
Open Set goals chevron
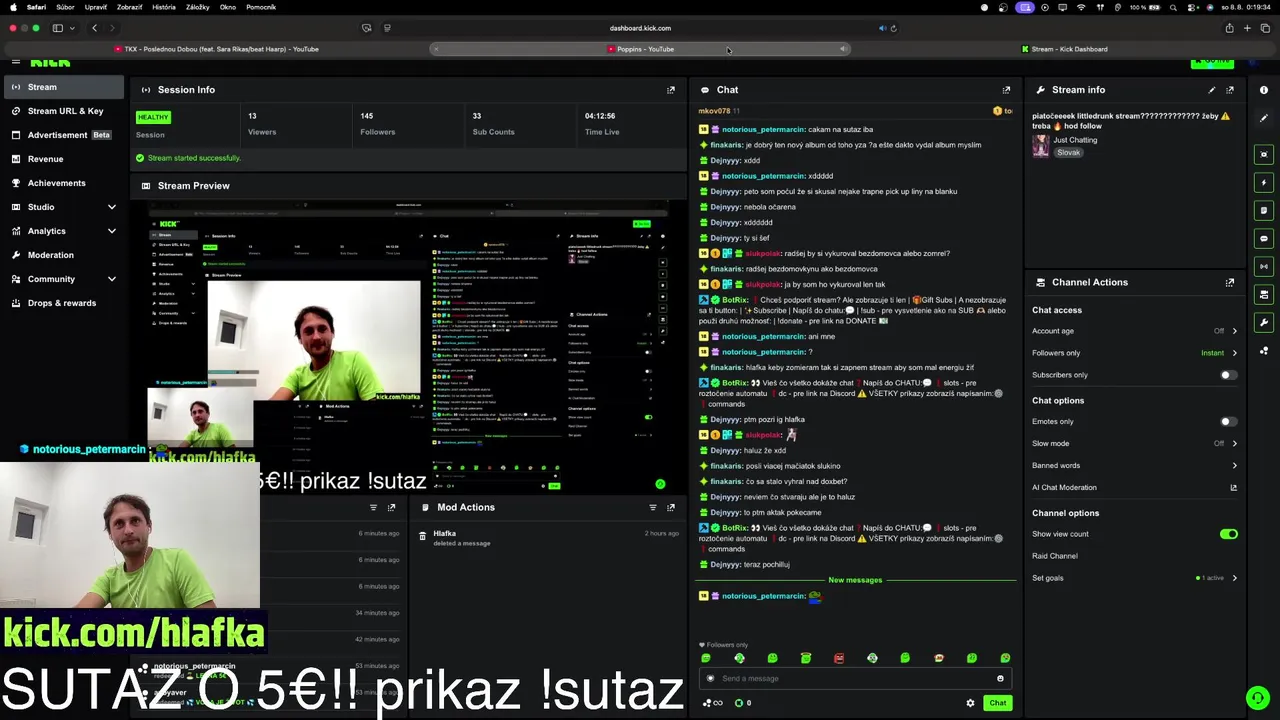click(1234, 578)
